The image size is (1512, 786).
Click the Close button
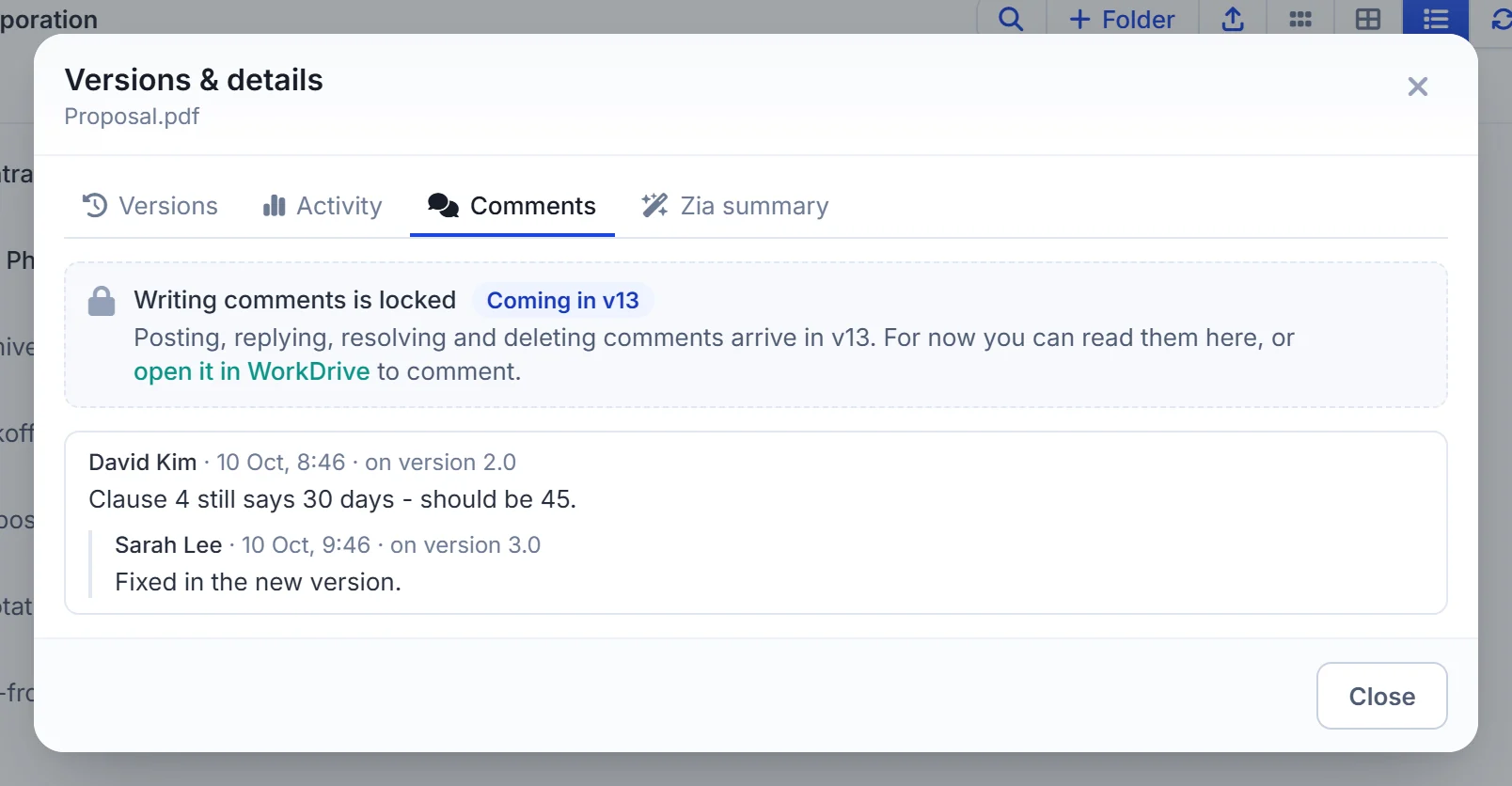(x=1381, y=696)
